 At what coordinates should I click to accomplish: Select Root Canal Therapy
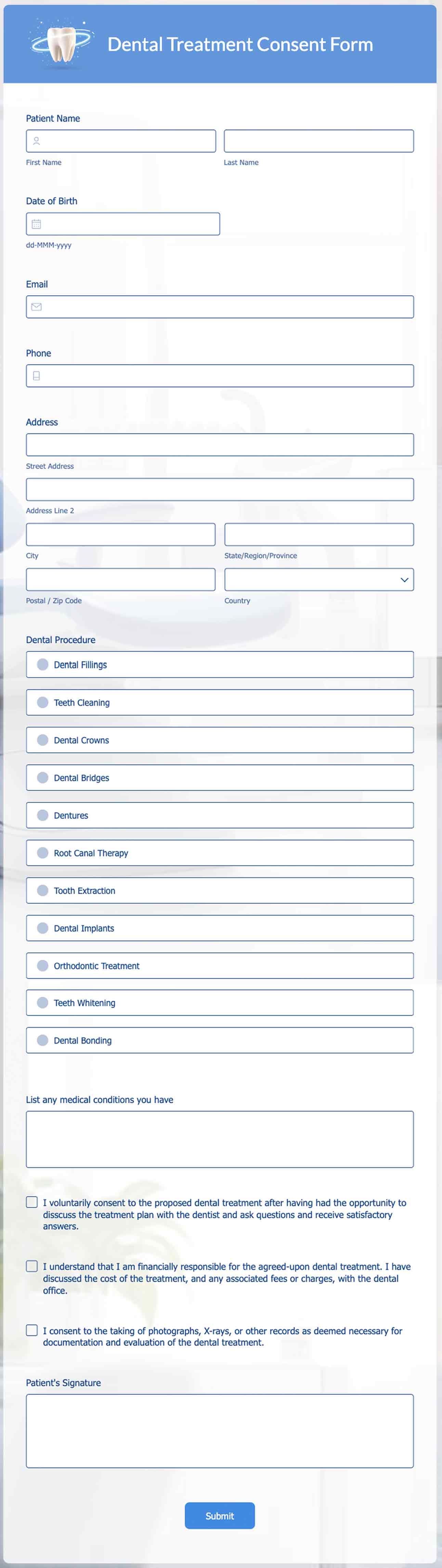click(x=42, y=852)
